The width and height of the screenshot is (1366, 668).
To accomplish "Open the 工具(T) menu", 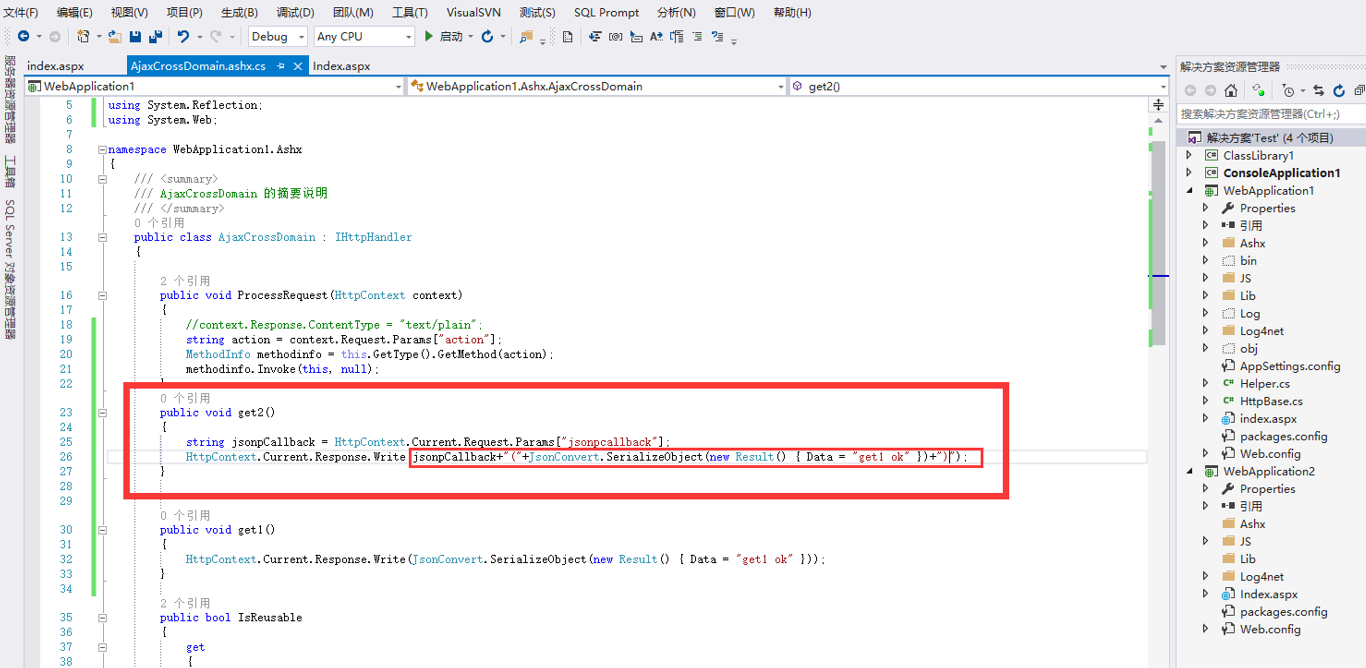I will (x=410, y=12).
